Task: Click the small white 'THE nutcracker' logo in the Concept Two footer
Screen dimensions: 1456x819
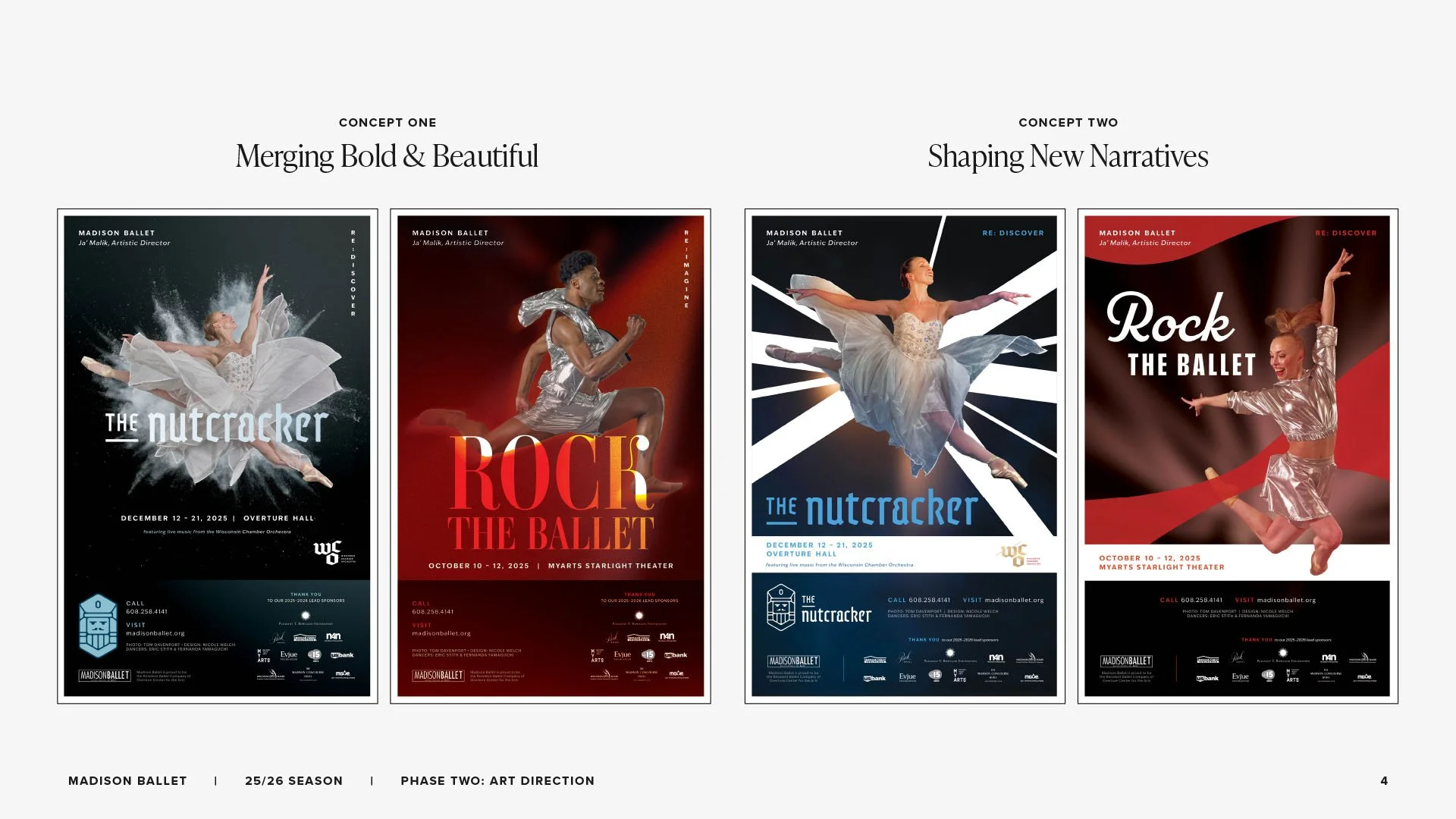Action: 836,610
